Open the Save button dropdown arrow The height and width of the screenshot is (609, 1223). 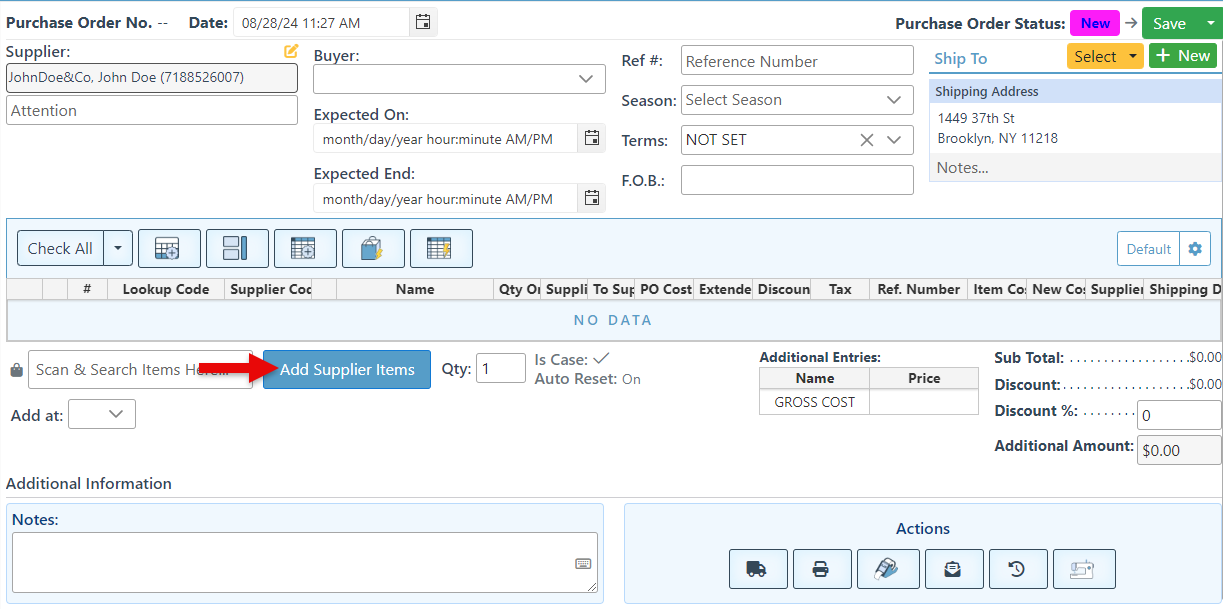pos(1209,23)
